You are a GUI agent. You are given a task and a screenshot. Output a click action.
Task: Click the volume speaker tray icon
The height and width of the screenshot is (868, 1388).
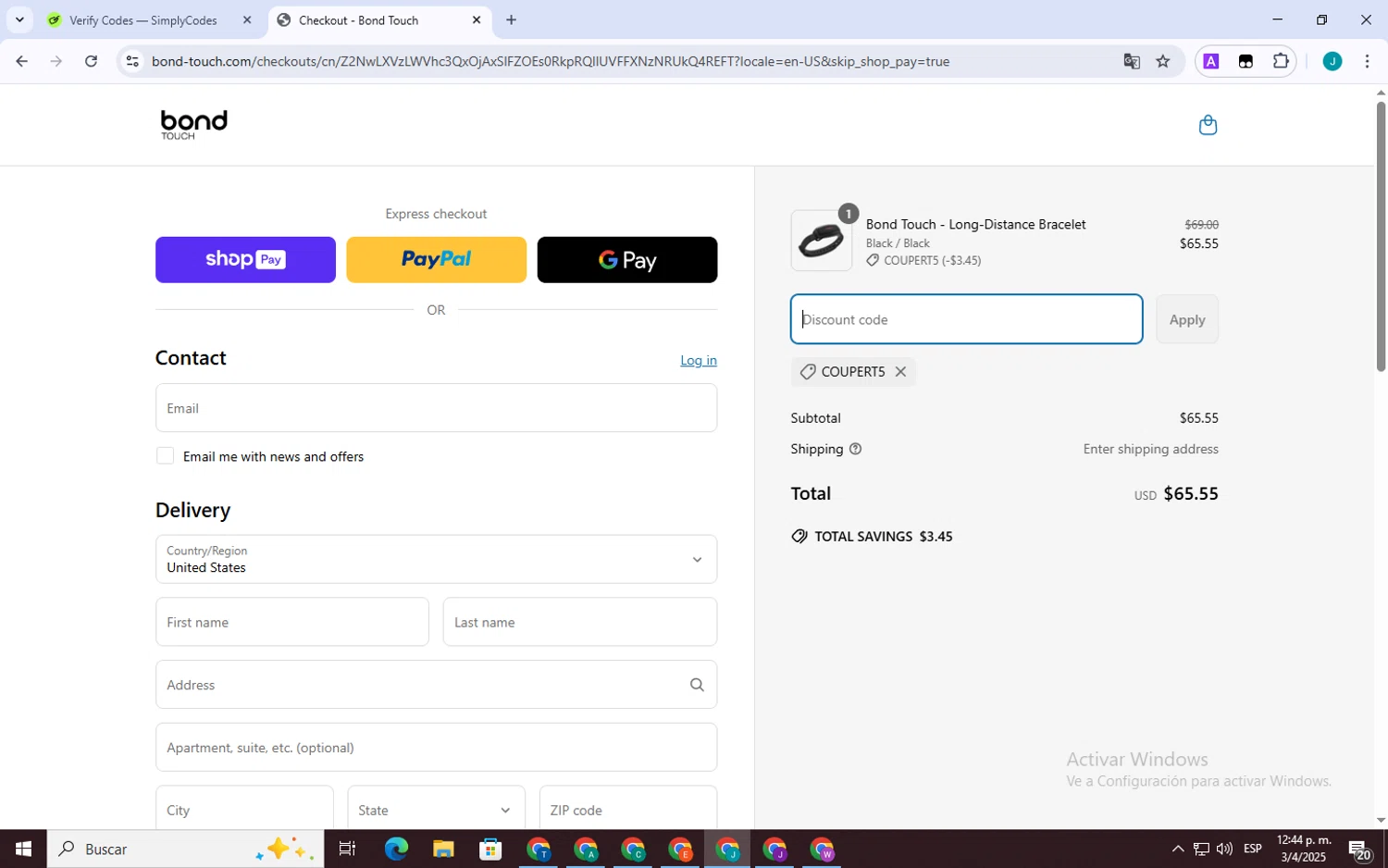(x=1224, y=849)
